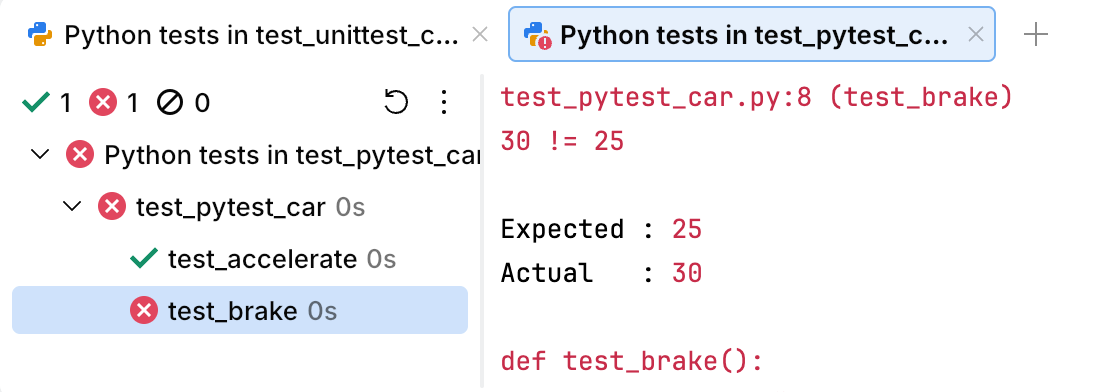Image resolution: width=1114 pixels, height=392 pixels.
Task: Toggle the failed tests red X filter
Action: tap(114, 103)
